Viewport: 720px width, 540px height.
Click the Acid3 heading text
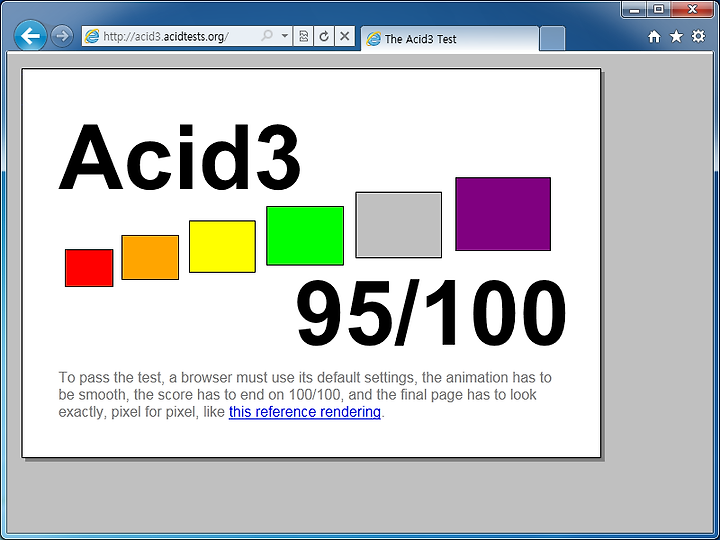coord(180,158)
